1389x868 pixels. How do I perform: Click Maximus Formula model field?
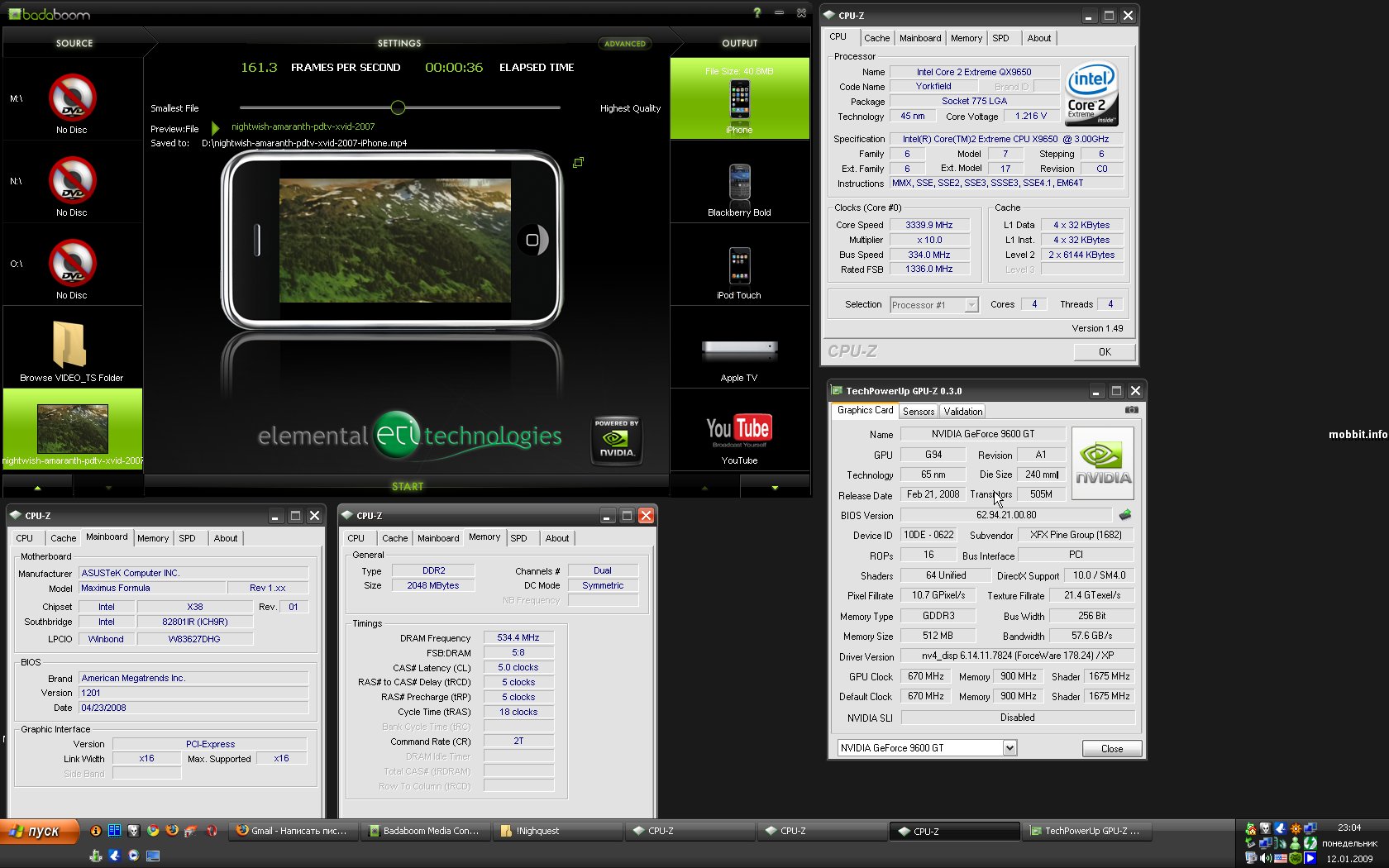pyautogui.click(x=152, y=589)
